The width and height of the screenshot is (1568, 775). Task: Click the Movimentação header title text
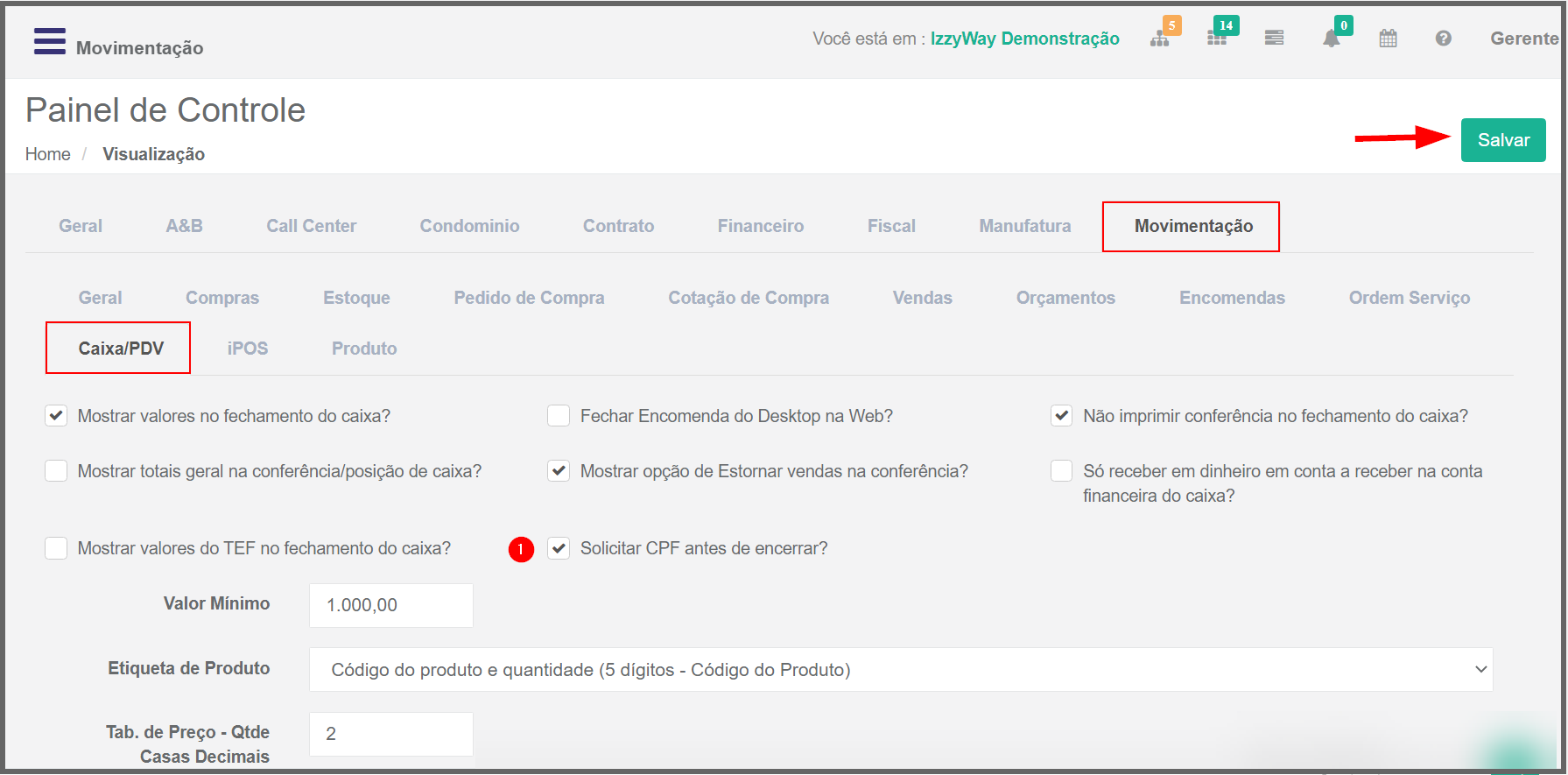[139, 48]
